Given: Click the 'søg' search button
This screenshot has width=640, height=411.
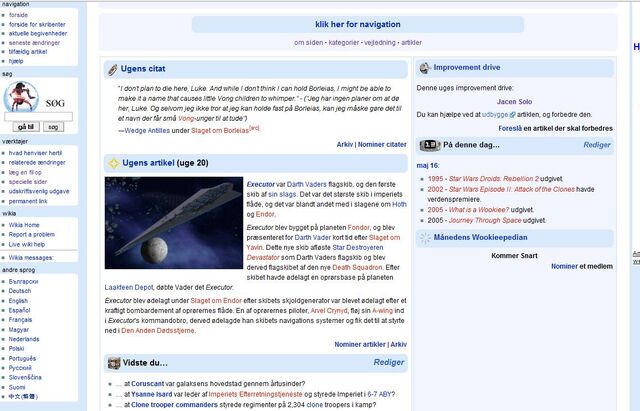Looking at the screenshot, I should pos(53,127).
